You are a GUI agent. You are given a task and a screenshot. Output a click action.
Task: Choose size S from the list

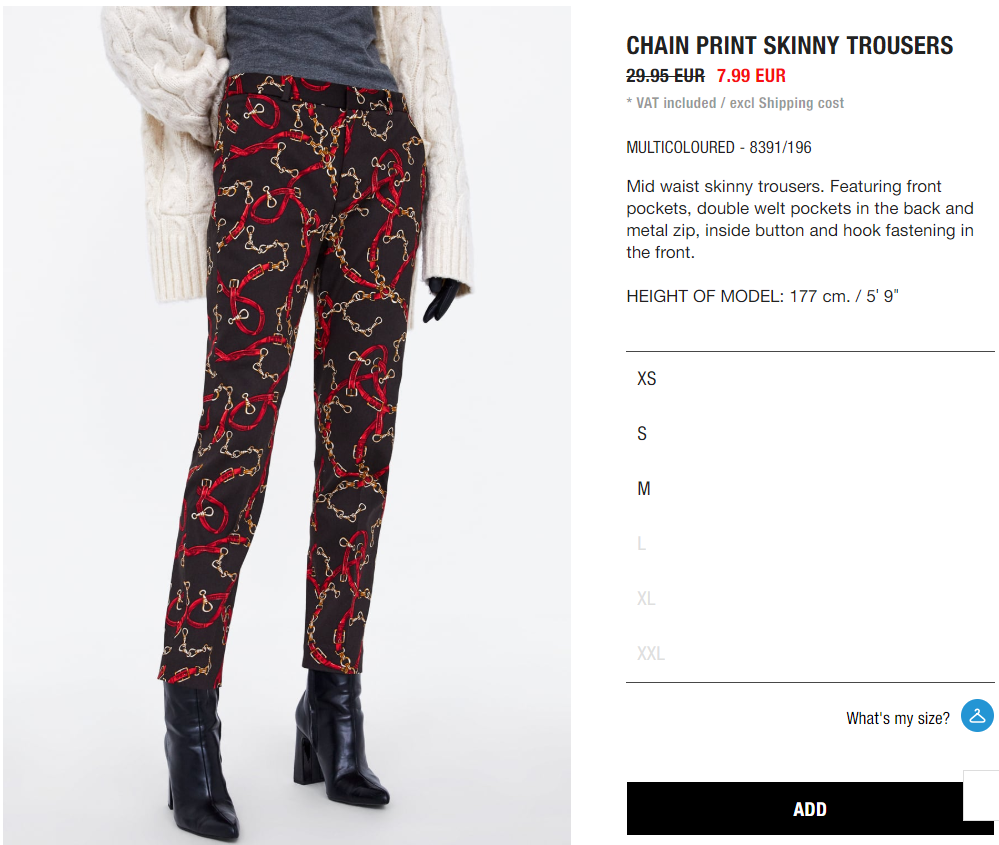point(810,433)
